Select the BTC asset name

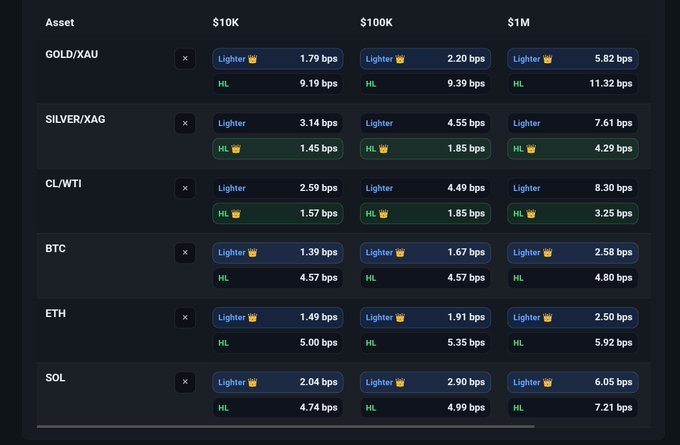56,249
